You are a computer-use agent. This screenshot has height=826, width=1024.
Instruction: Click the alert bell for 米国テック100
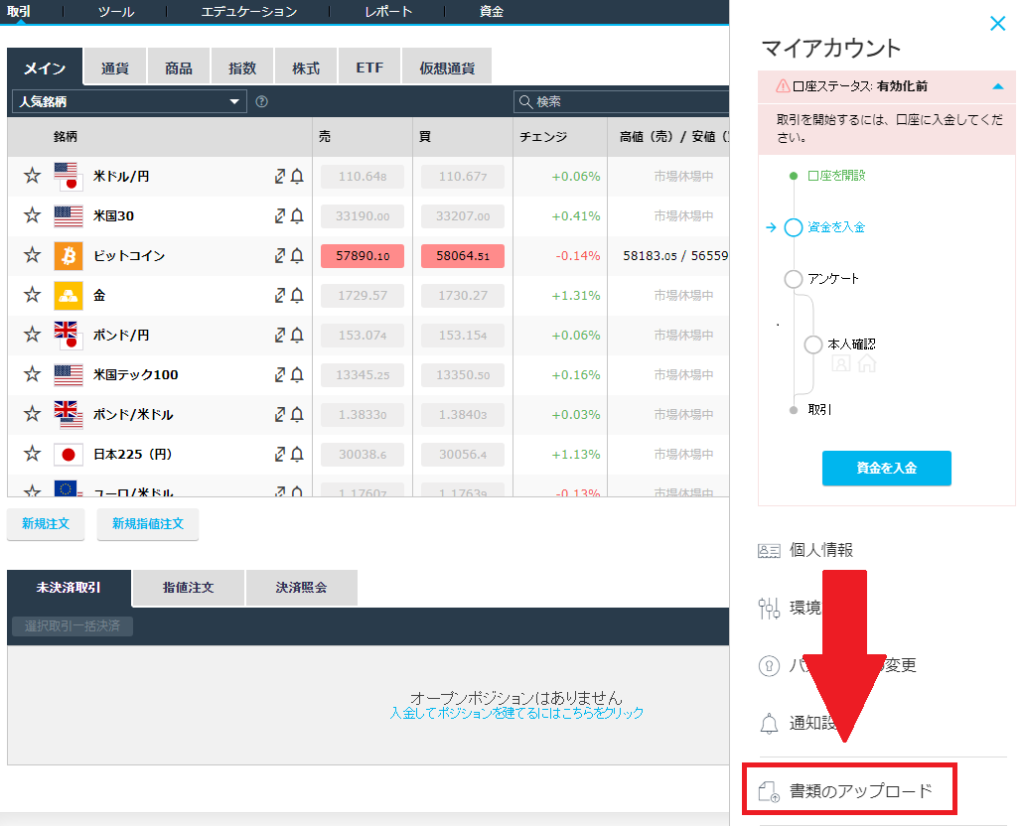pyautogui.click(x=297, y=375)
